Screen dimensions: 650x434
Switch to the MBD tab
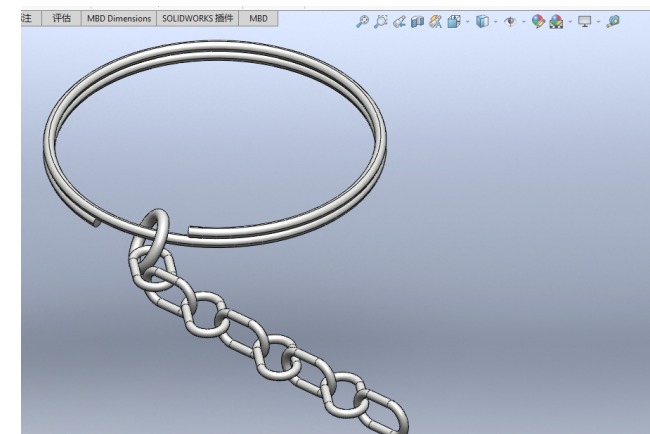[x=258, y=18]
